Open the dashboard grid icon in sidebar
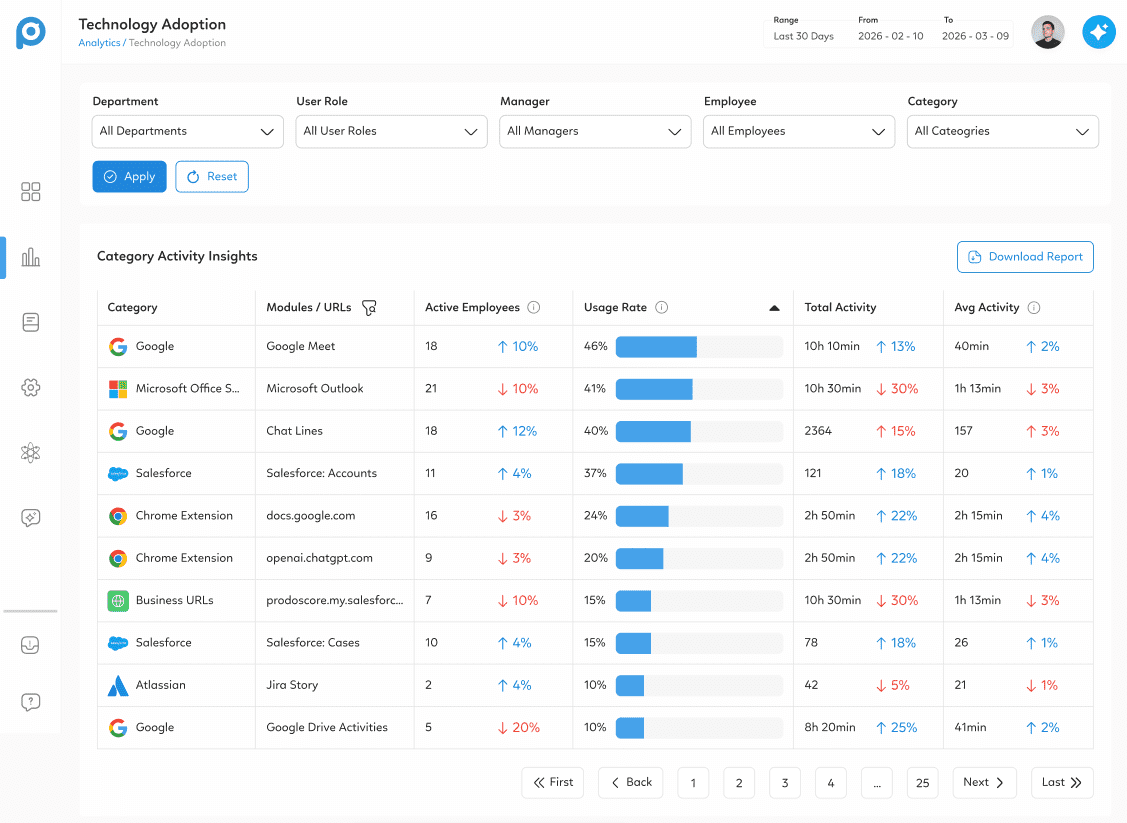 (x=31, y=192)
